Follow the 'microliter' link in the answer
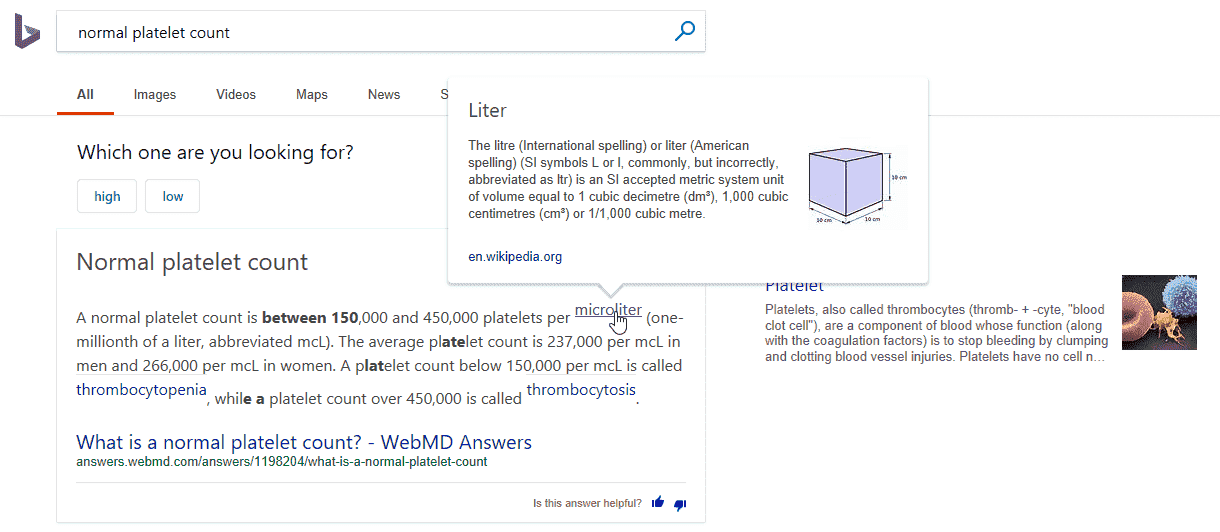 608,310
